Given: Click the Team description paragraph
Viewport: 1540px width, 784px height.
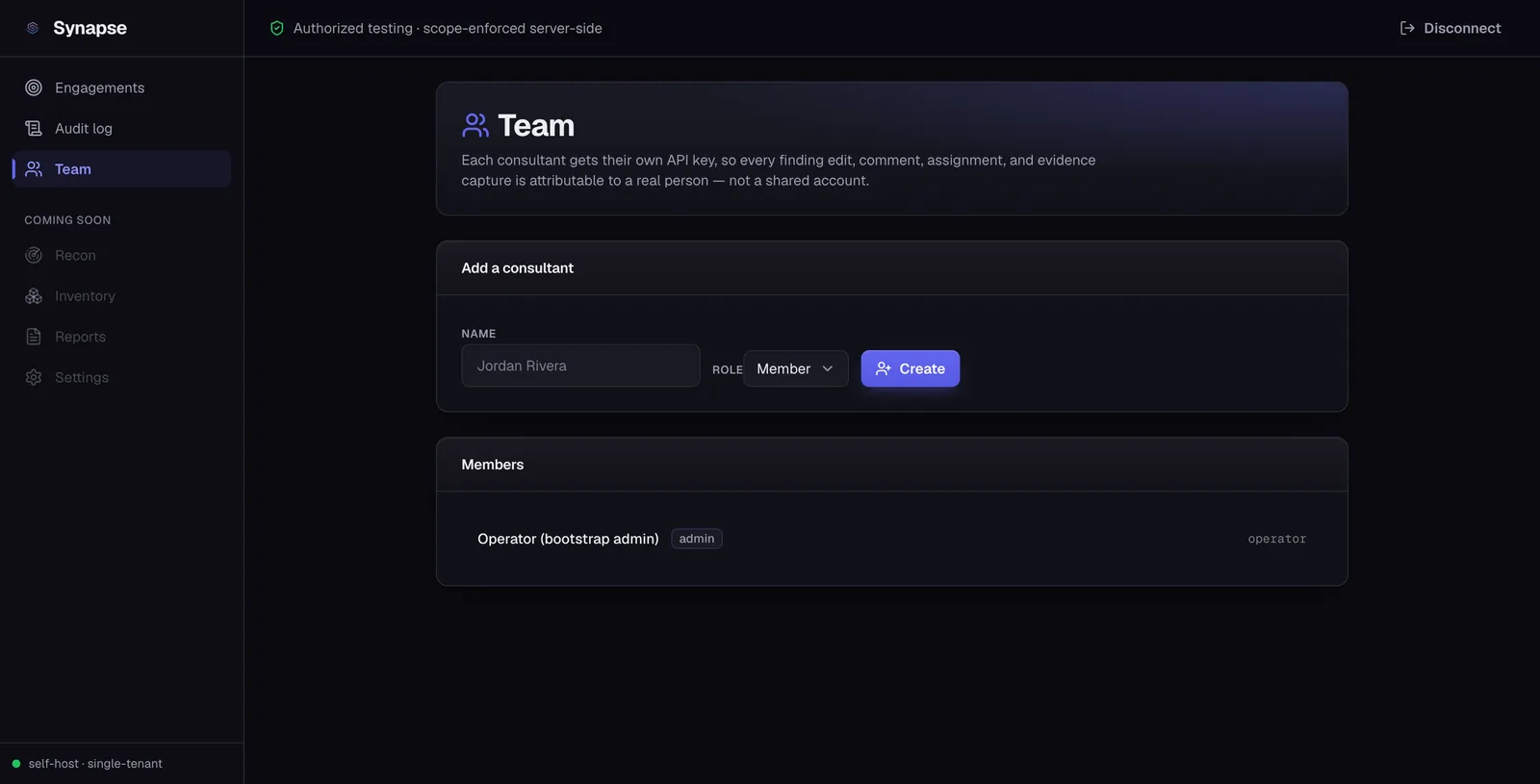Looking at the screenshot, I should pos(778,170).
